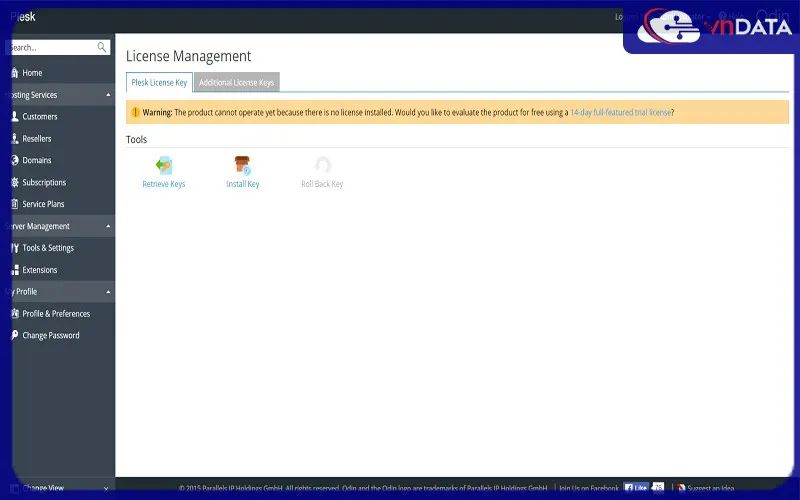Click the Resellers icon in sidebar

tap(15, 138)
